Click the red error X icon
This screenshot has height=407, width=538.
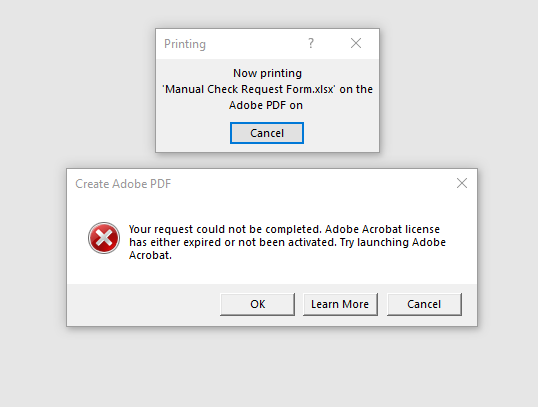(104, 238)
